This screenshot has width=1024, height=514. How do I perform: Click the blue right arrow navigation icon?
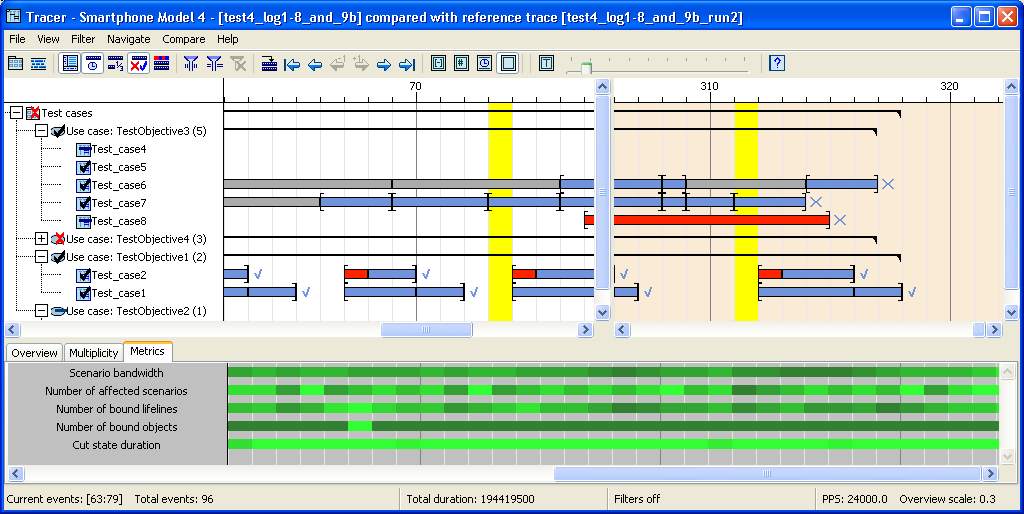tap(383, 64)
